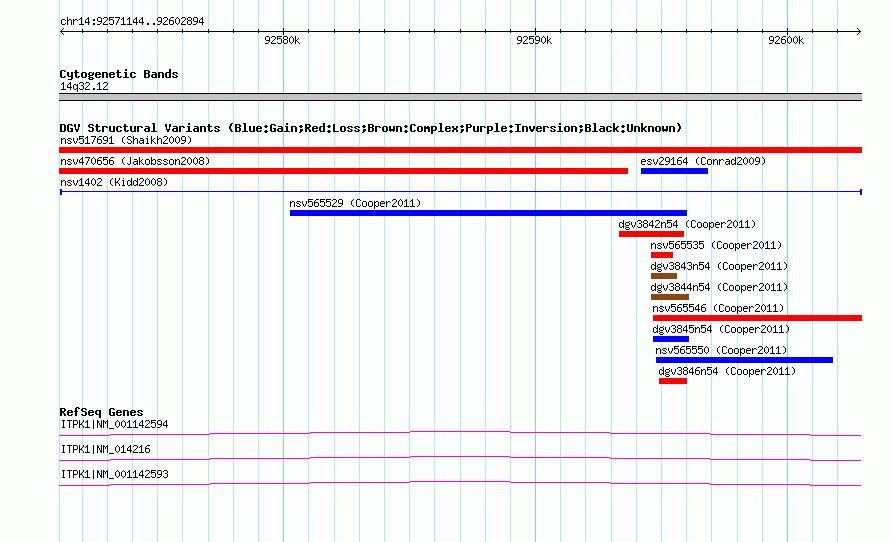Open the nsv470656 (Jakobsson2008) label
This screenshot has width=890, height=542.
[135, 161]
